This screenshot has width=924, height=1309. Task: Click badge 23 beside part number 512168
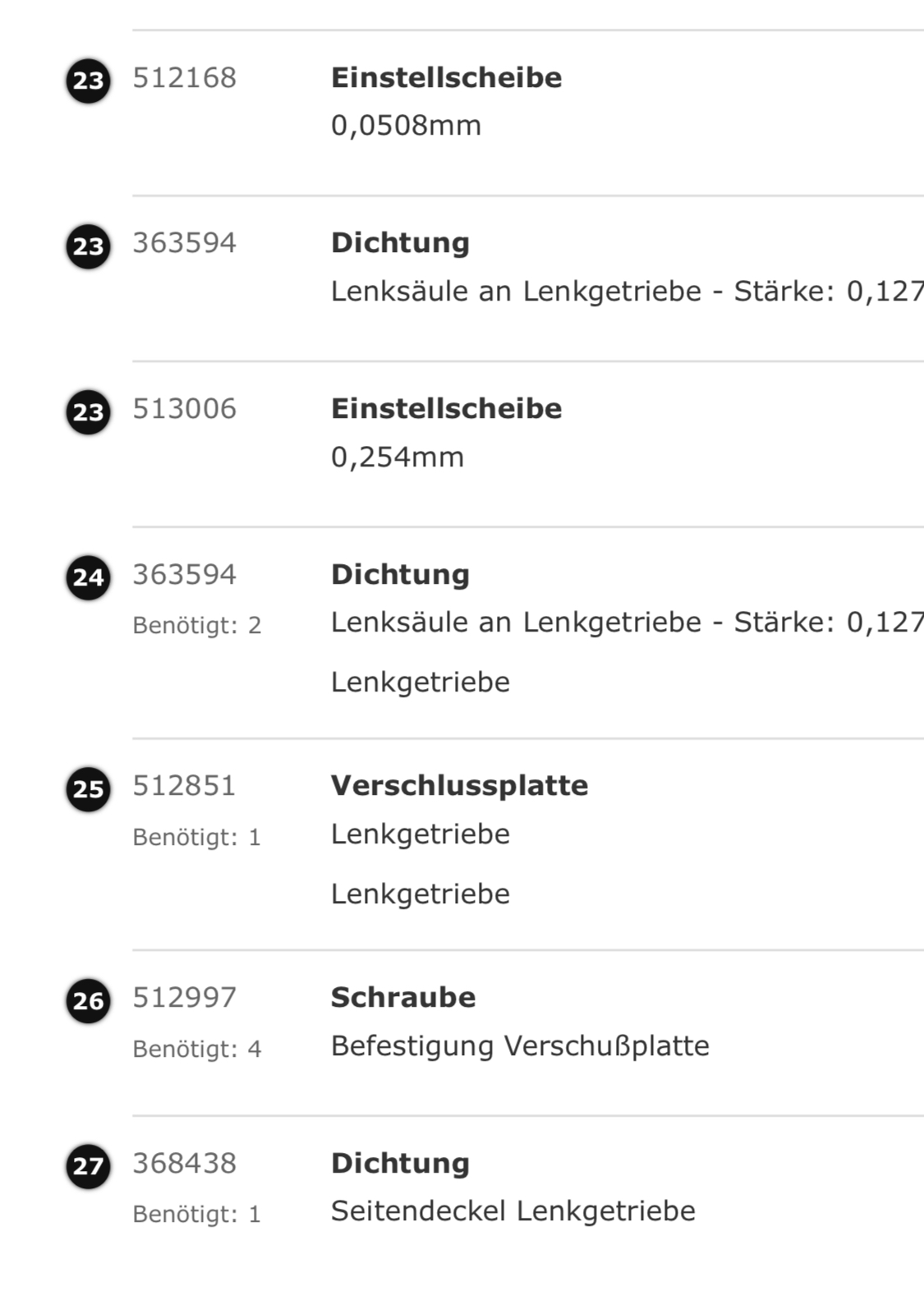[x=88, y=80]
